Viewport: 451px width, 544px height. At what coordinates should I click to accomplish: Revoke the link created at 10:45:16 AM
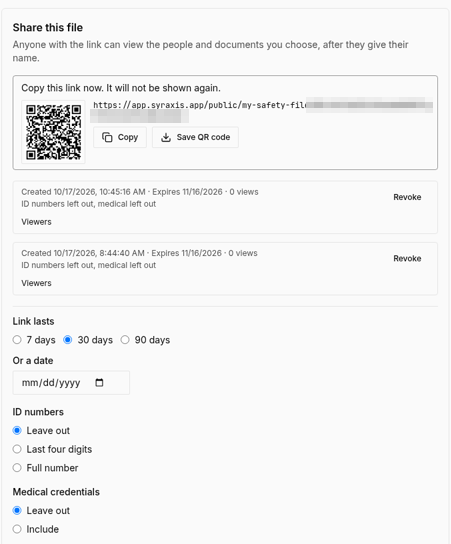click(407, 197)
